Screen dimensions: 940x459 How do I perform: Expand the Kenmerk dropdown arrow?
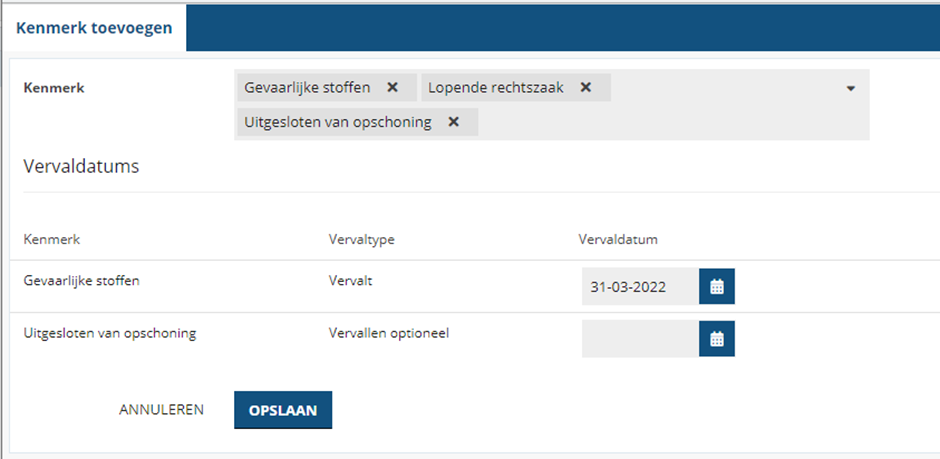pyautogui.click(x=850, y=89)
